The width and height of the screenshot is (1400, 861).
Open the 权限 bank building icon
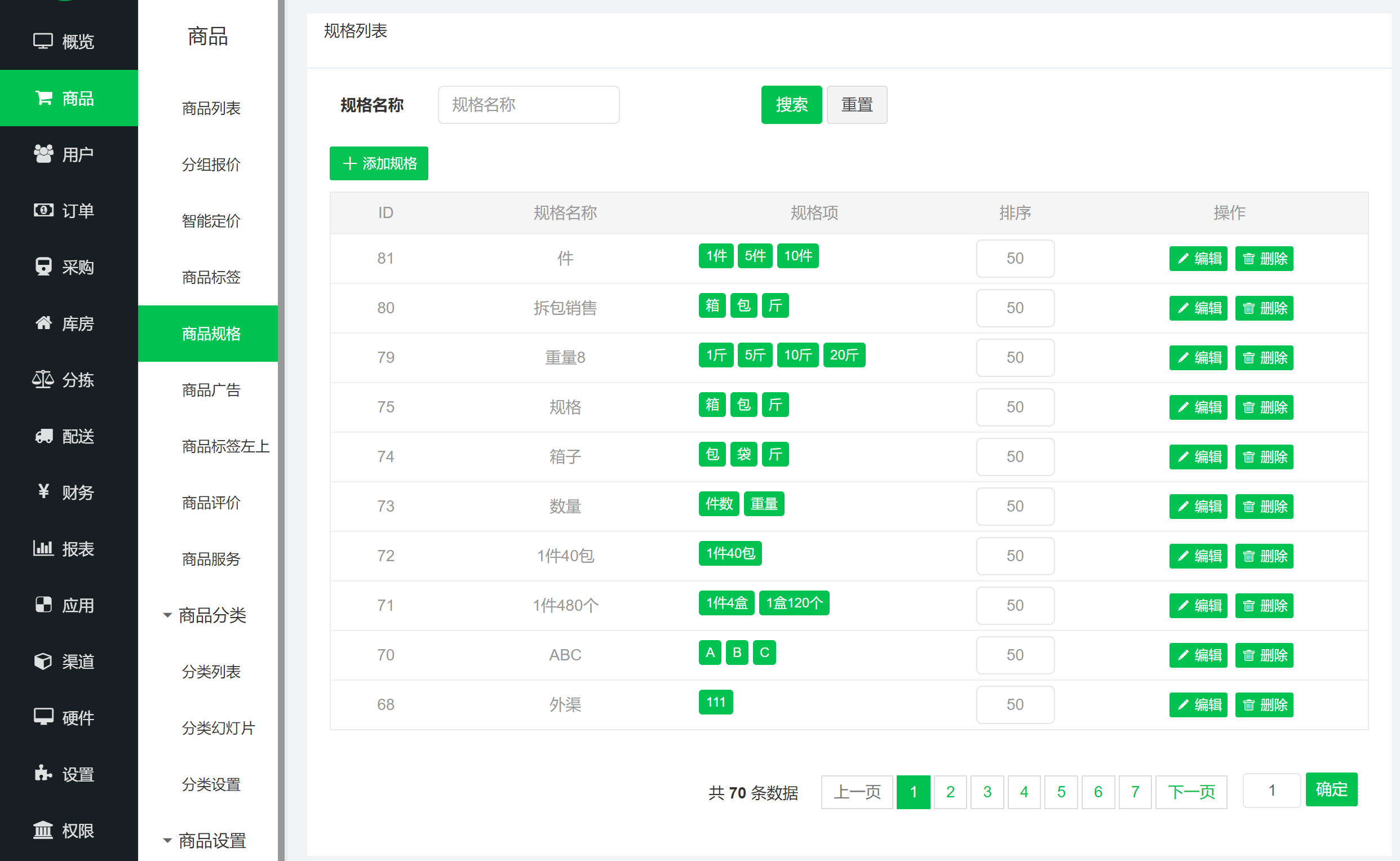(43, 830)
